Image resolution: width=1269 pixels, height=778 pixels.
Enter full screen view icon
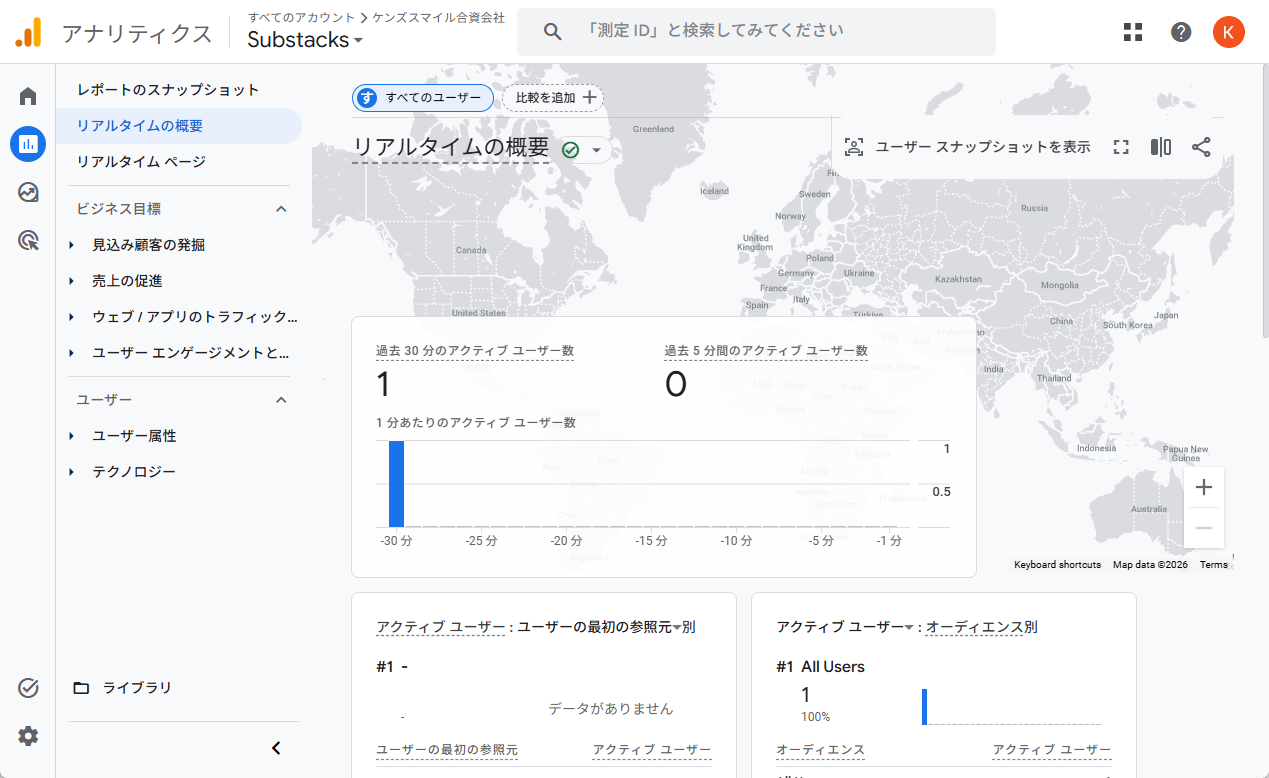[1121, 147]
